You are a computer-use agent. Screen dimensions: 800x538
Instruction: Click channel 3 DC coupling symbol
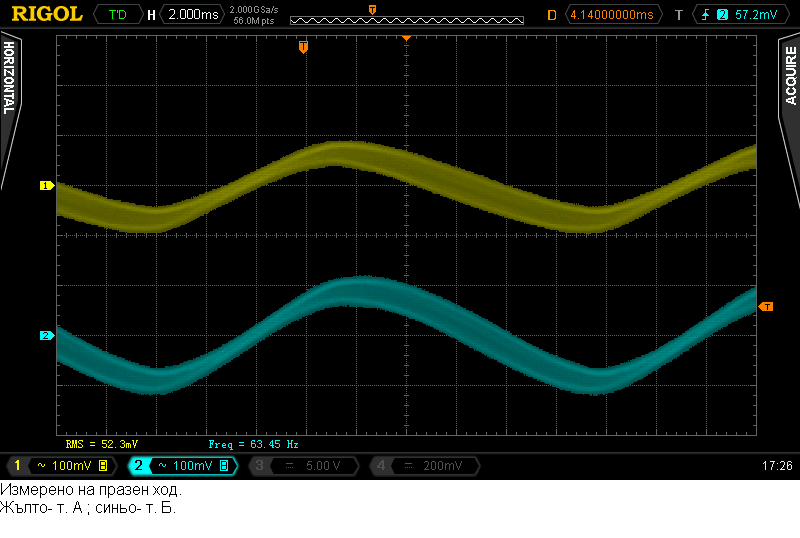click(289, 466)
